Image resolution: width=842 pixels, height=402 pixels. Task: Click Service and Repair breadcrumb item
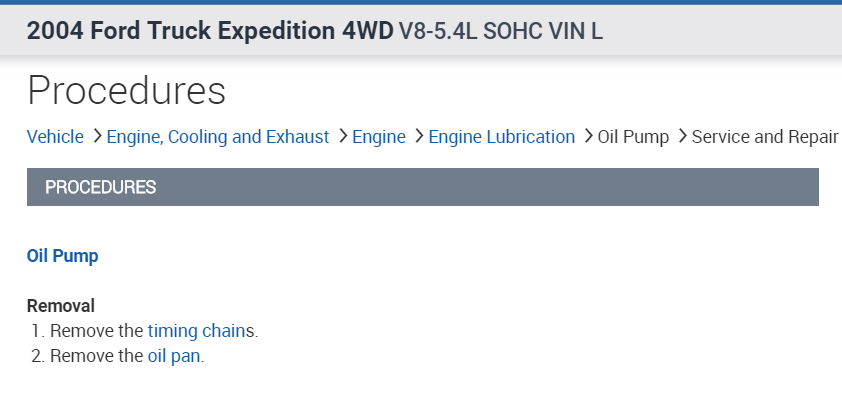(x=764, y=137)
